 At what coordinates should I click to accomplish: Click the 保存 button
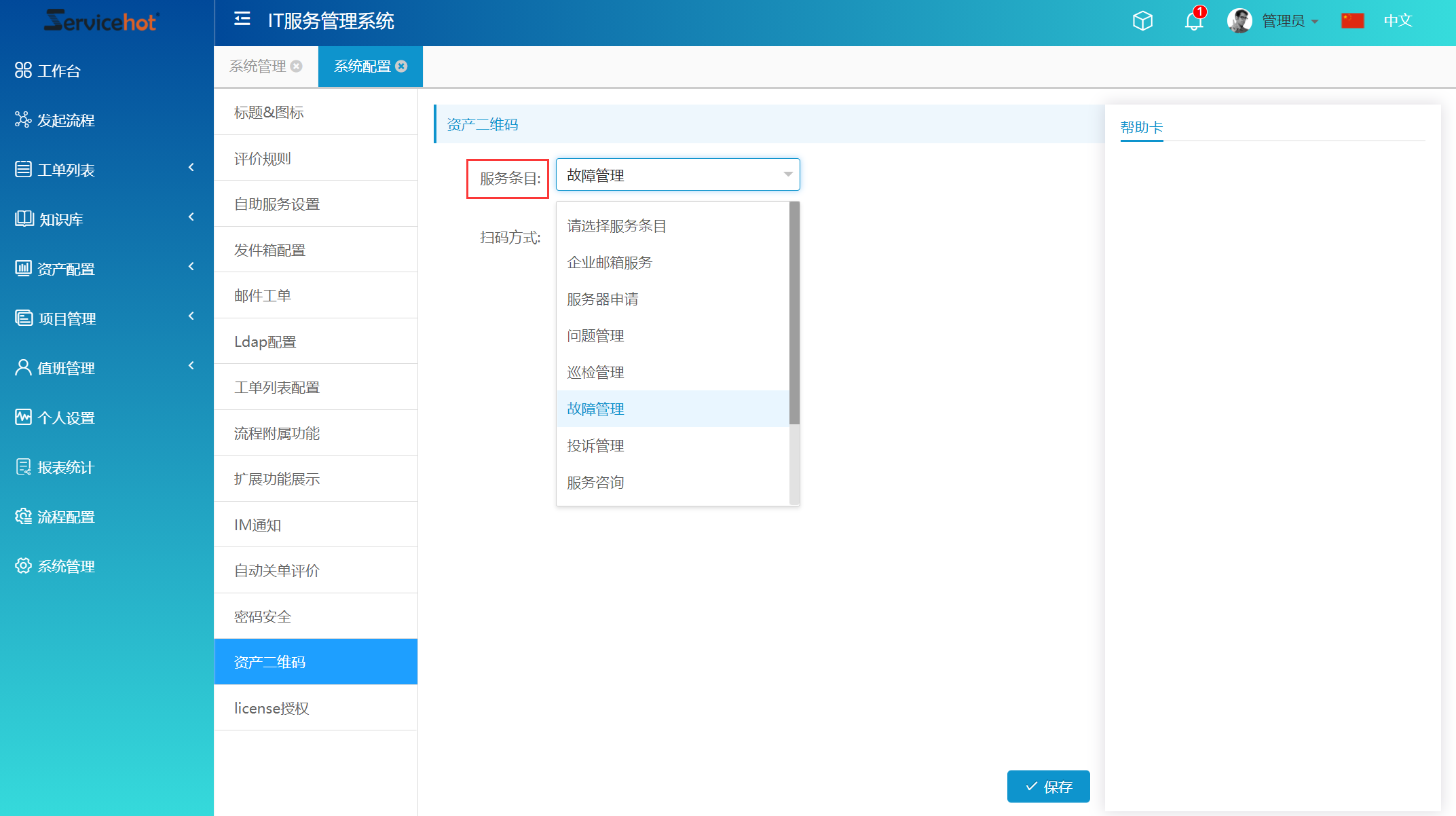pos(1048,786)
